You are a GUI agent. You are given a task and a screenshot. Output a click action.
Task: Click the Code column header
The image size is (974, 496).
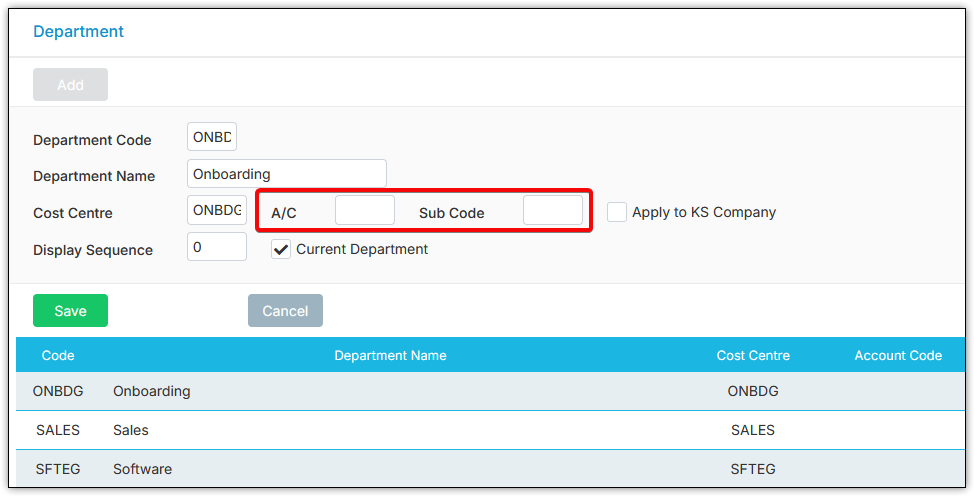[x=58, y=355]
